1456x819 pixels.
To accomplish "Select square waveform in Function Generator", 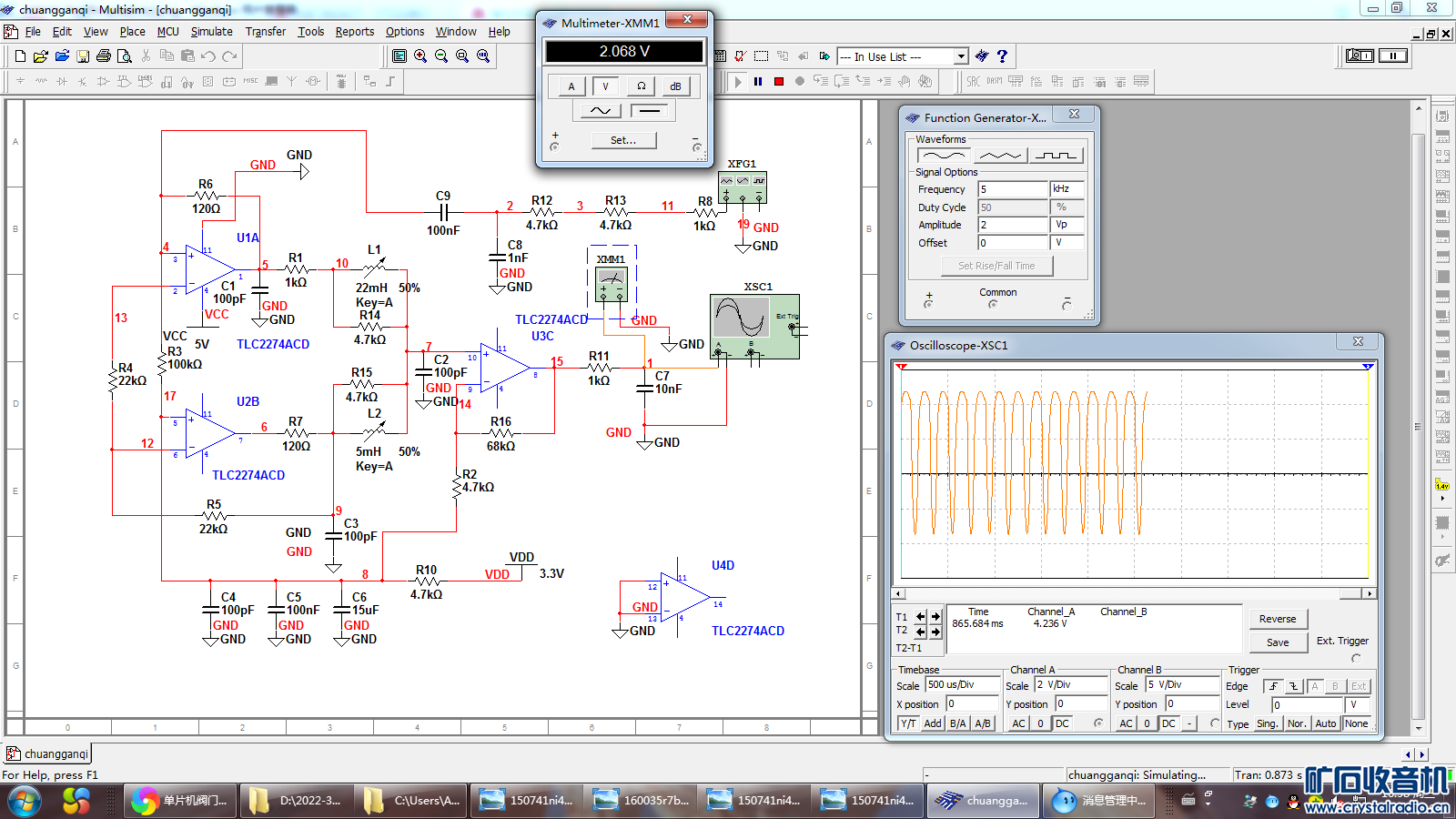I will 1056,156.
